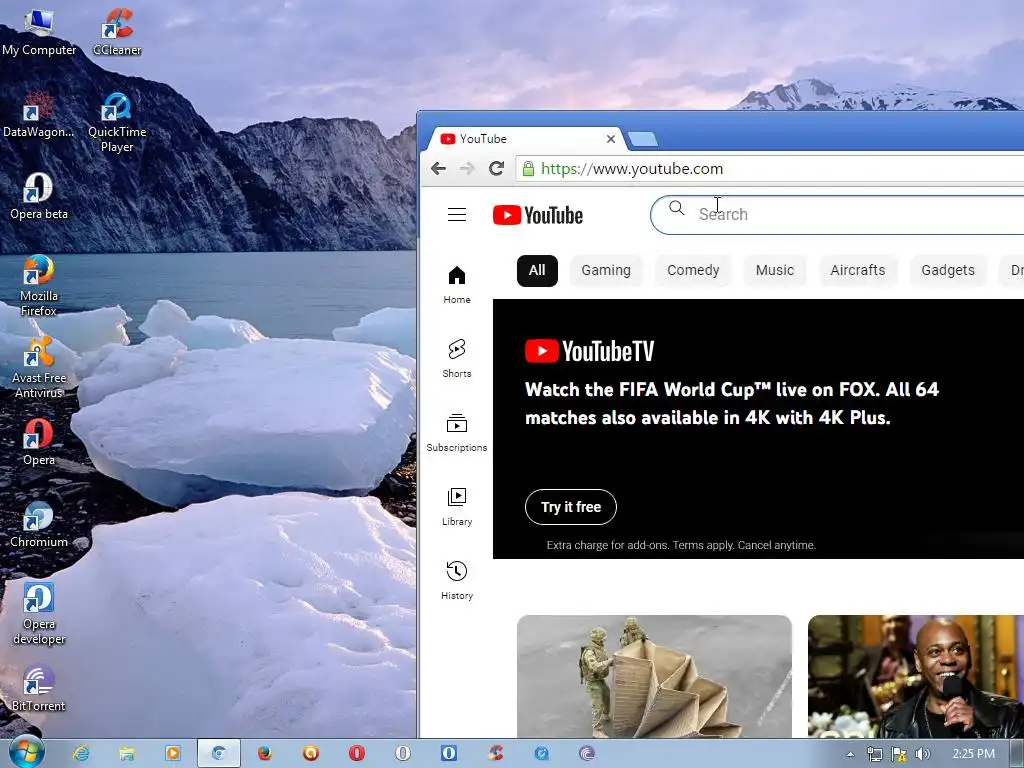Click the volume speaker tray icon
The height and width of the screenshot is (768, 1024).
point(923,754)
